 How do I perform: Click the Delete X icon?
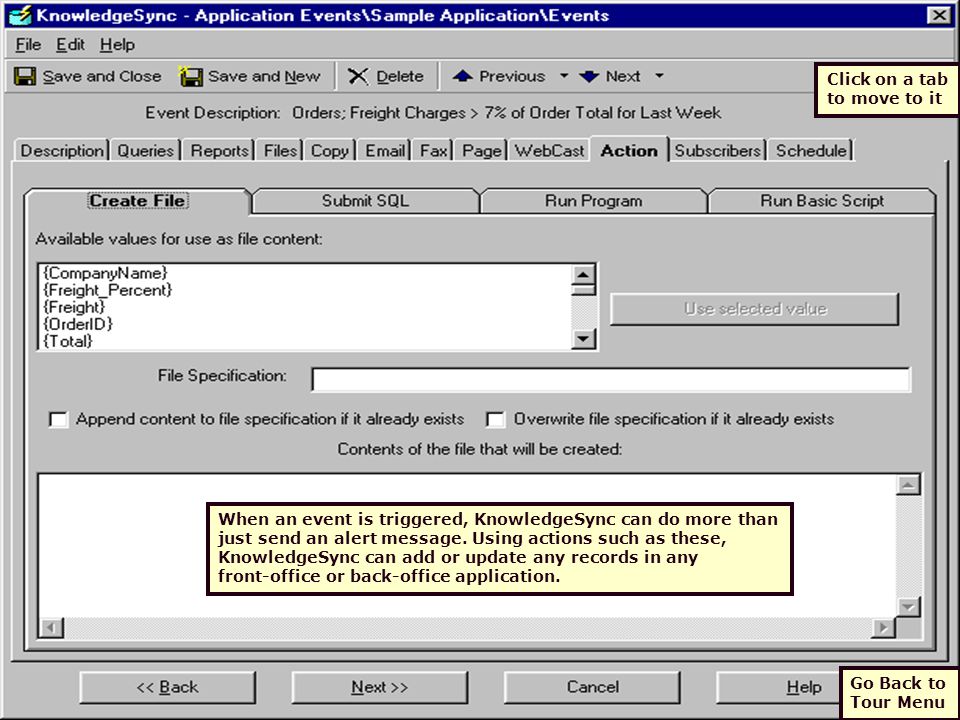[358, 77]
